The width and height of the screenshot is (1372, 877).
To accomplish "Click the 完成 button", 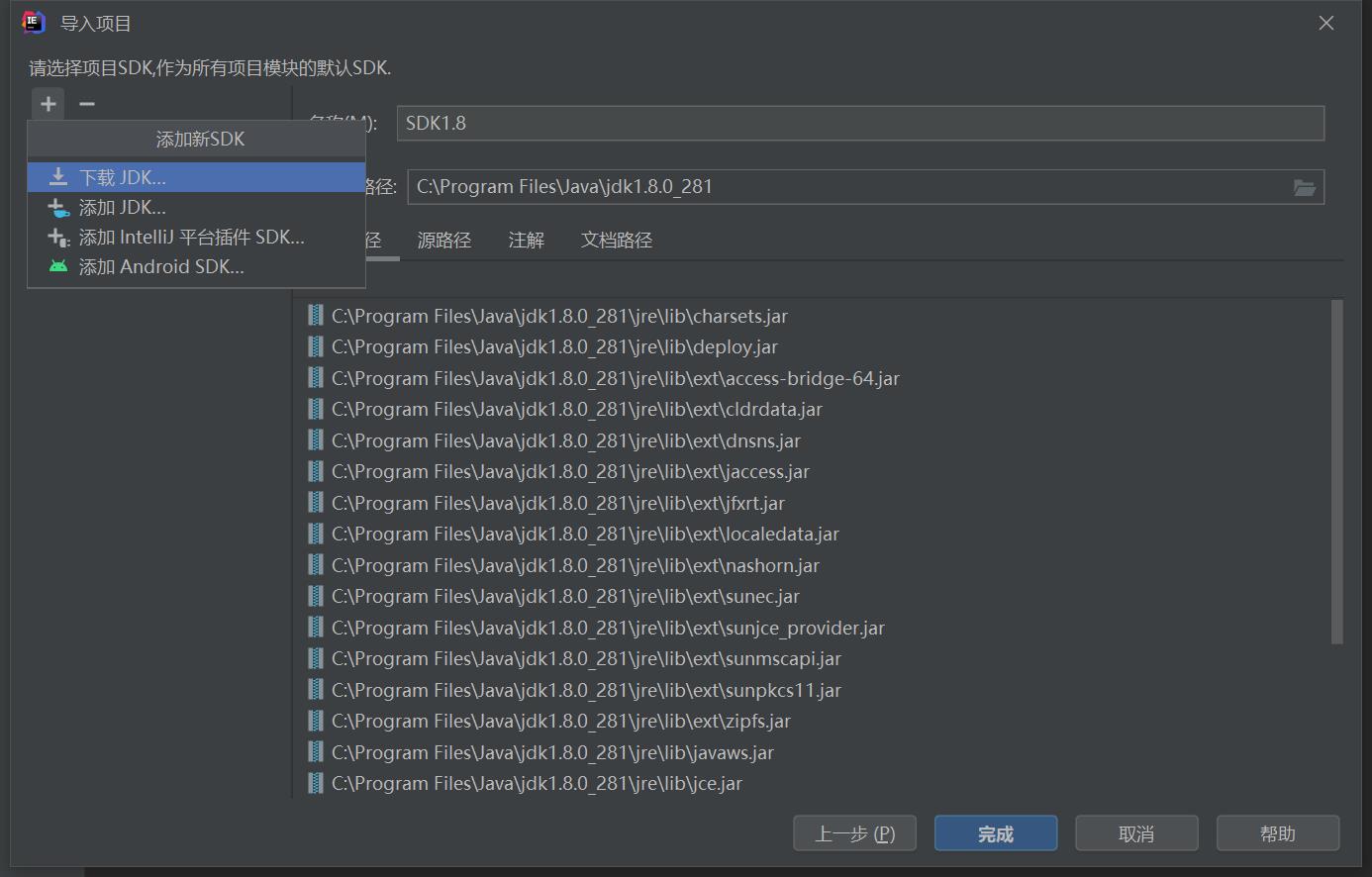I will click(996, 833).
